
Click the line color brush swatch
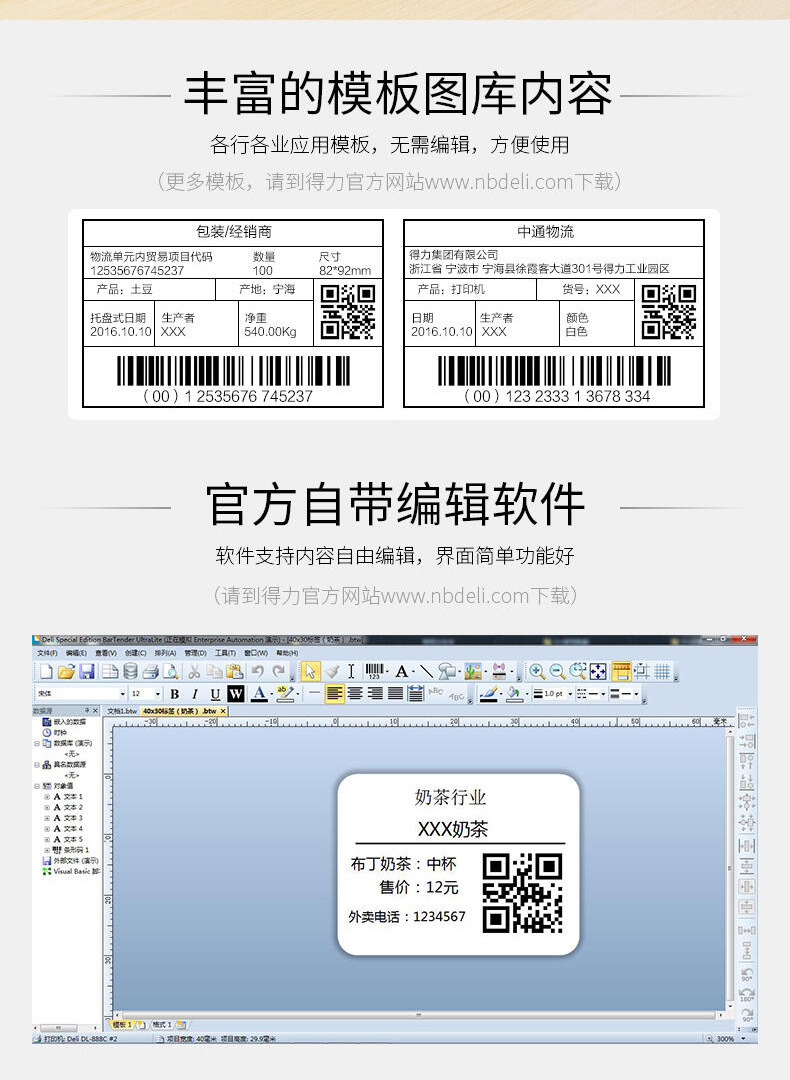pyautogui.click(x=488, y=694)
